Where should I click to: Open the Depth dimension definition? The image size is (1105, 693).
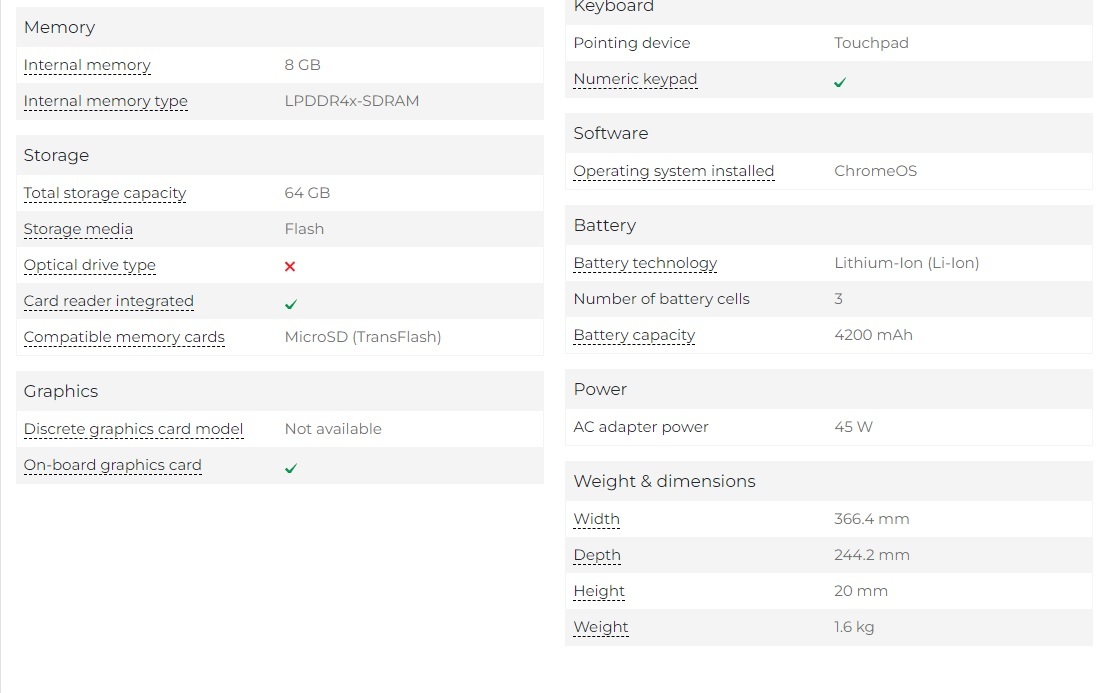click(597, 555)
